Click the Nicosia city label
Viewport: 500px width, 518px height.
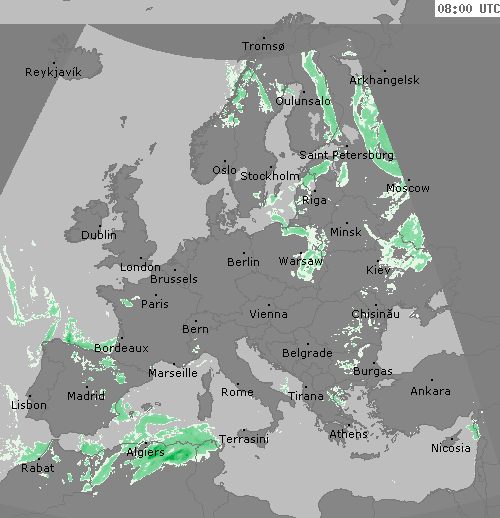(x=451, y=448)
